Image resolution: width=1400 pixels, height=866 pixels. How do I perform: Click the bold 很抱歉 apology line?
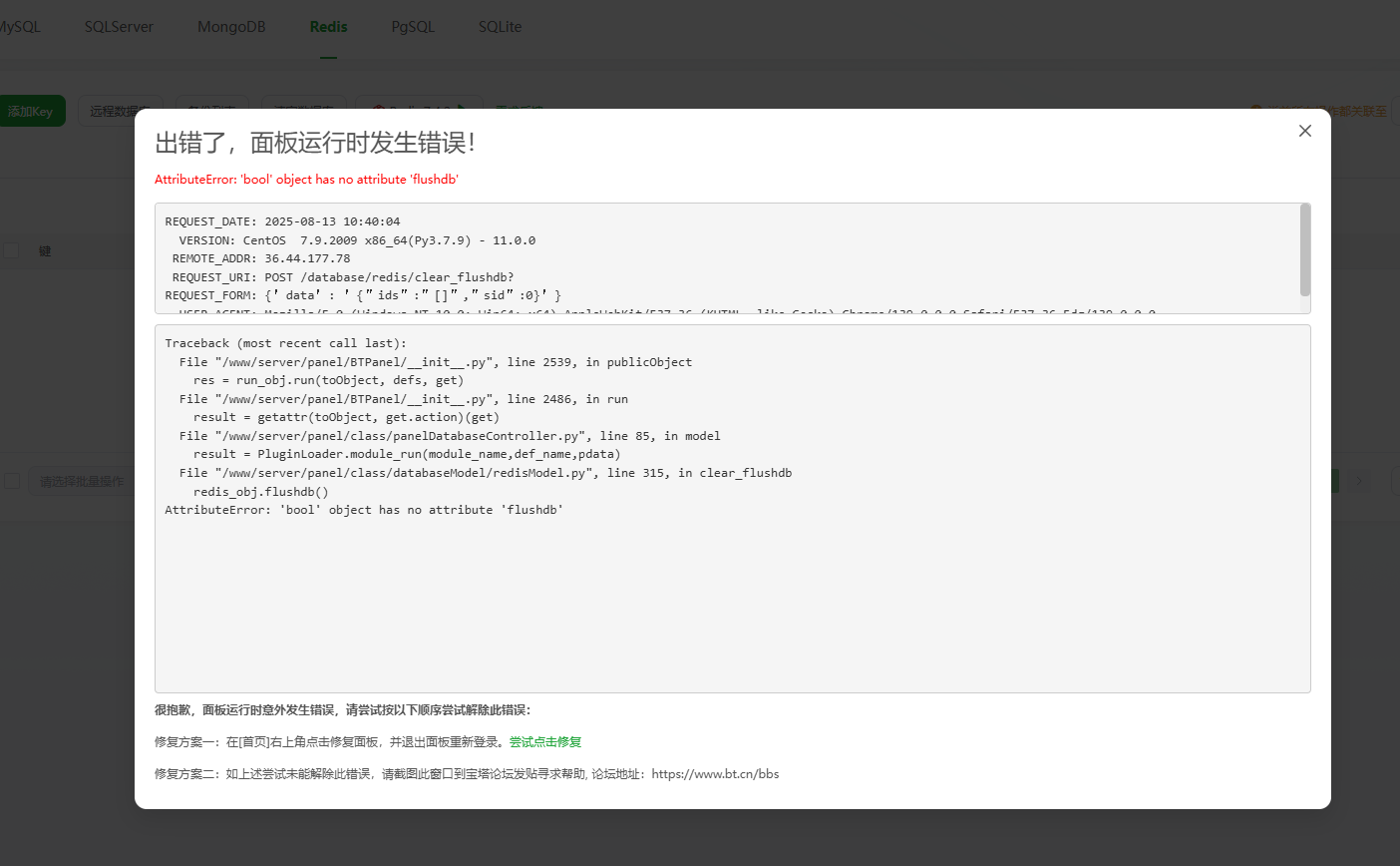[343, 710]
